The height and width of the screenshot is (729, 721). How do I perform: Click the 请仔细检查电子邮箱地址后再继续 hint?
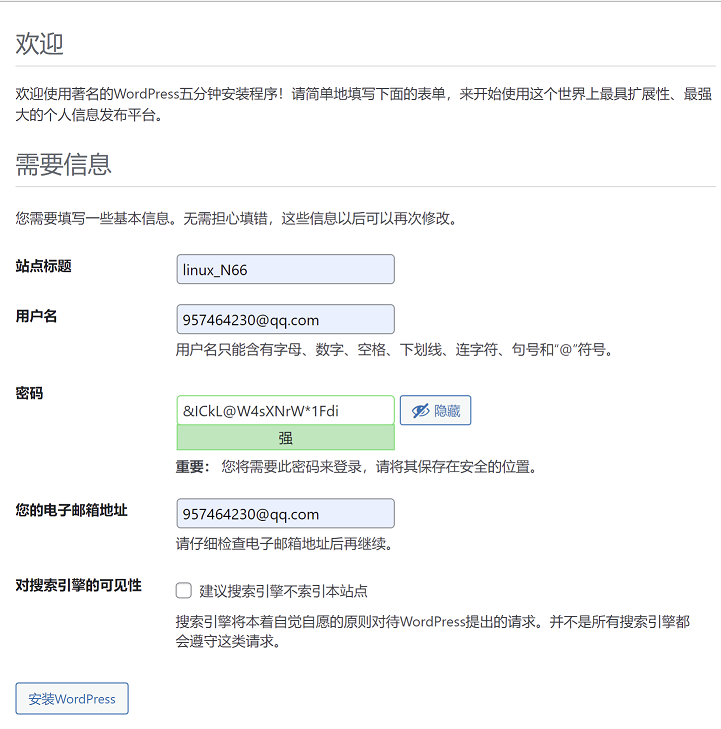(x=284, y=544)
